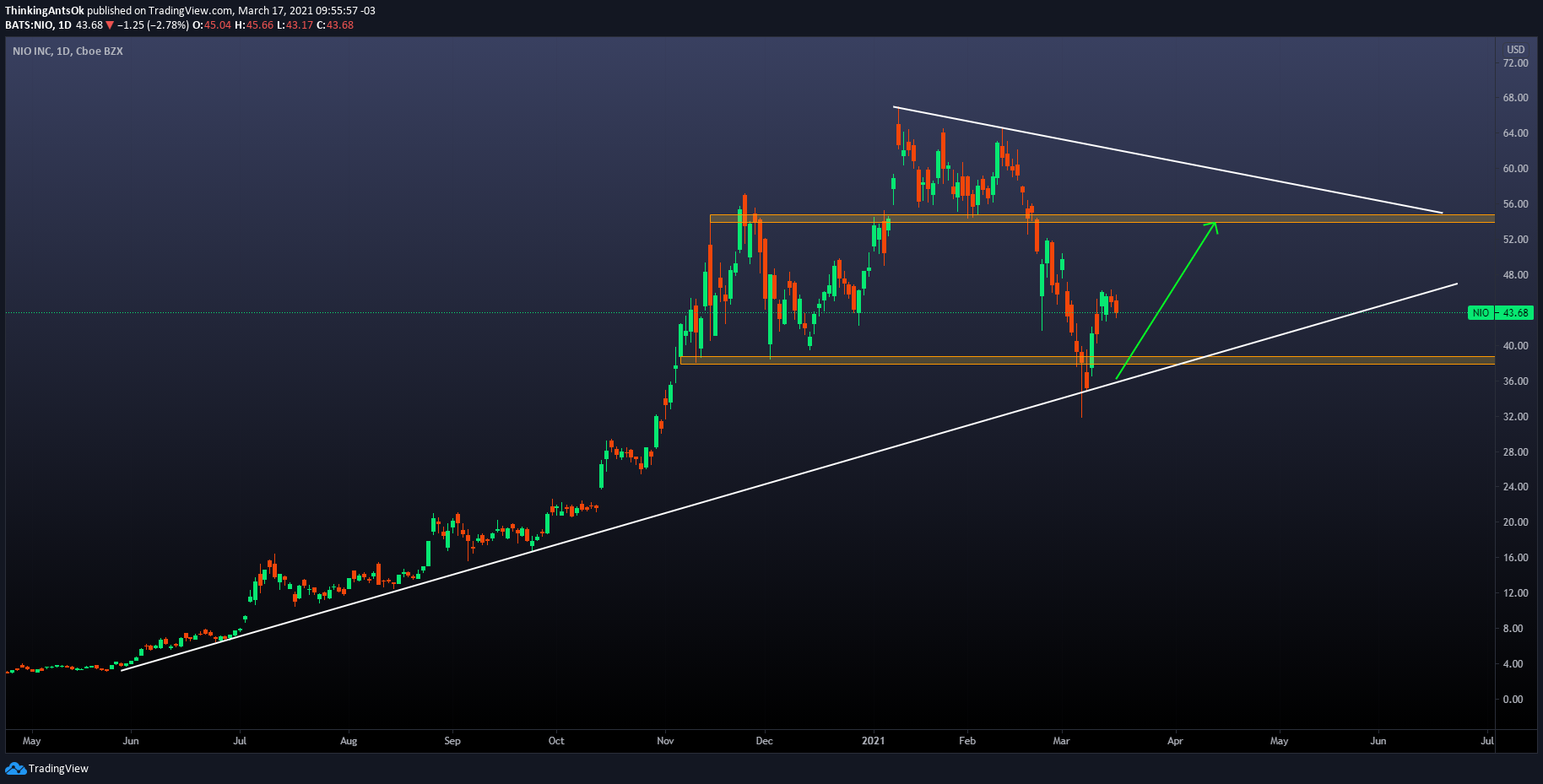This screenshot has width=1543, height=784.
Task: Click the Sep label on time axis
Action: [452, 741]
